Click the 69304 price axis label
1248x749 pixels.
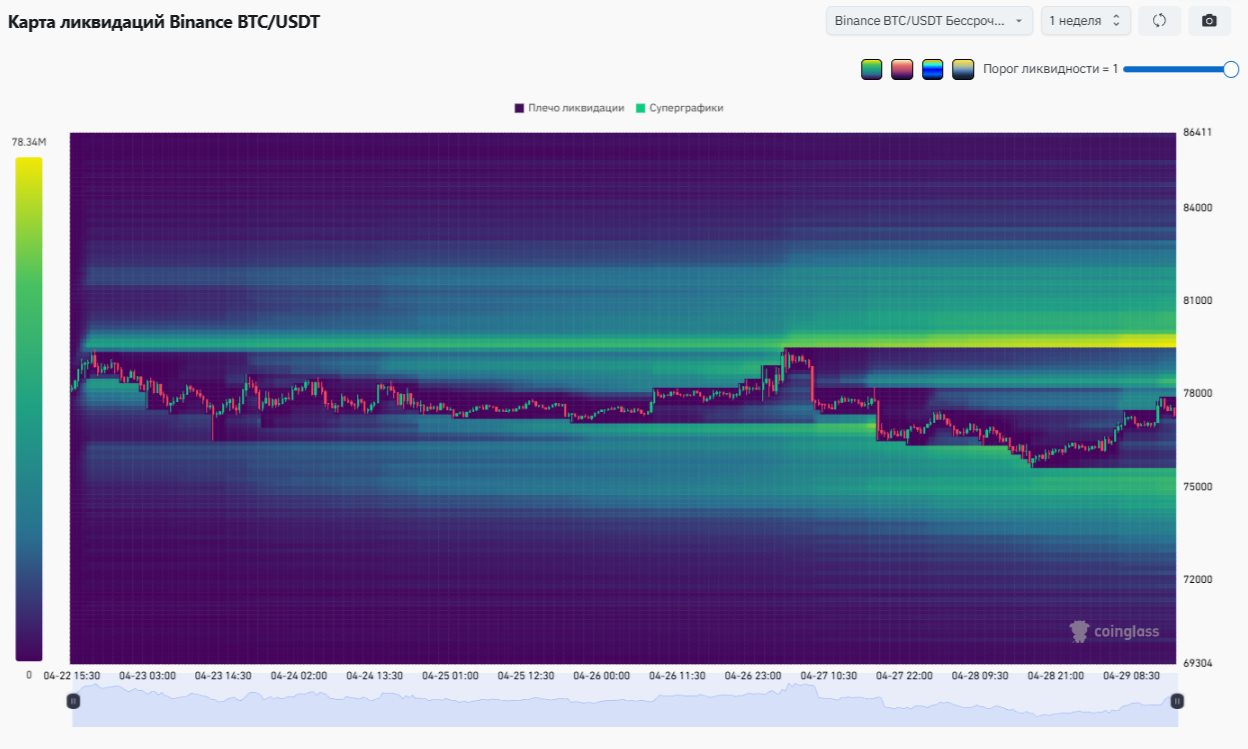pyautogui.click(x=1197, y=663)
